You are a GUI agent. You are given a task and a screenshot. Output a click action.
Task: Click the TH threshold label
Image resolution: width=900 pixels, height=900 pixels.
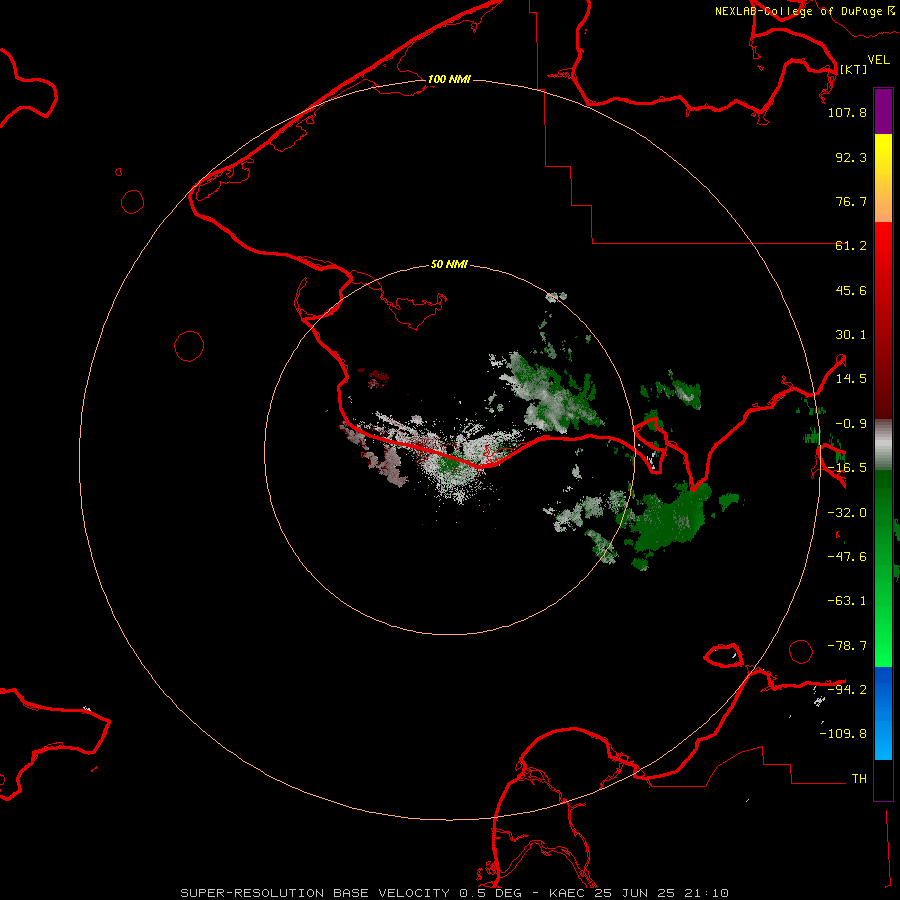859,779
